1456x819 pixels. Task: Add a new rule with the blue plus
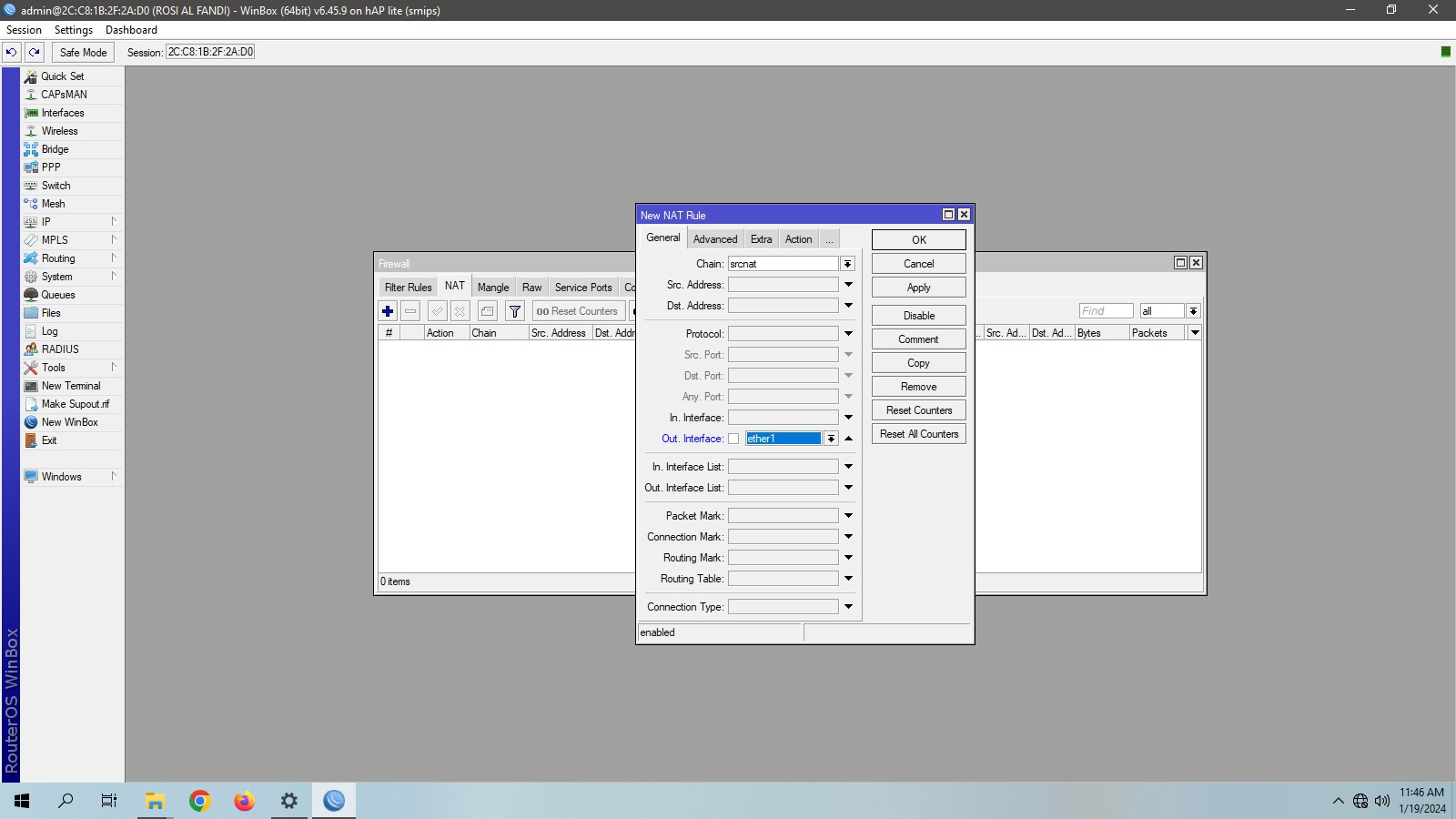tap(388, 311)
